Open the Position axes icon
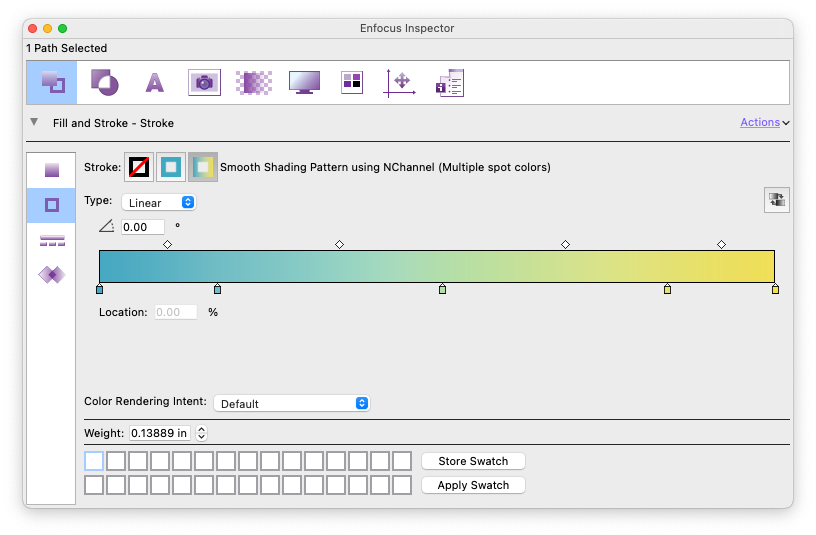 [x=400, y=83]
